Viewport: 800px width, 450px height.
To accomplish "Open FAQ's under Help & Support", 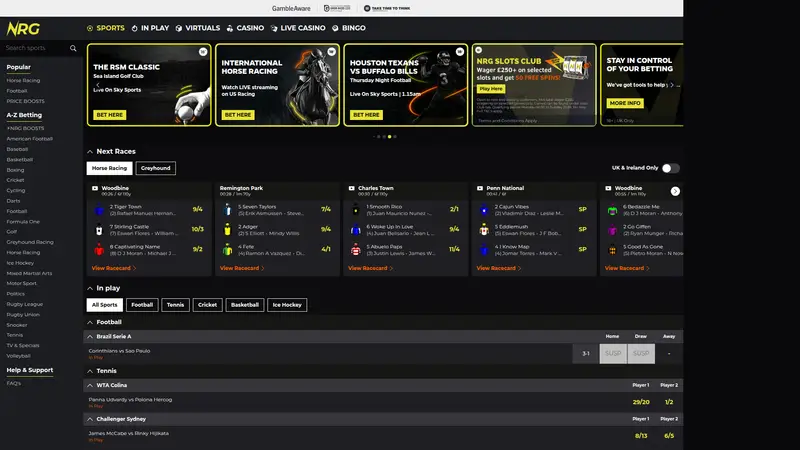I will click(x=14, y=383).
